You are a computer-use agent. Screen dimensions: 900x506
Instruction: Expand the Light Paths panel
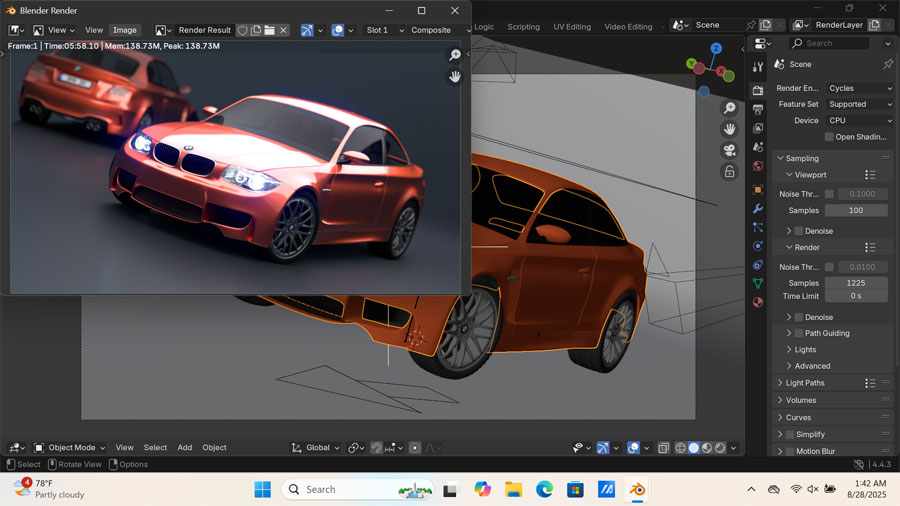point(805,383)
